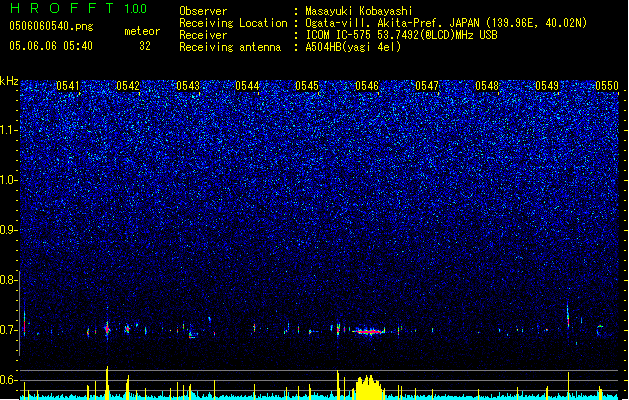Click the 0545 time marker
This screenshot has height=400, width=629.
click(307, 86)
